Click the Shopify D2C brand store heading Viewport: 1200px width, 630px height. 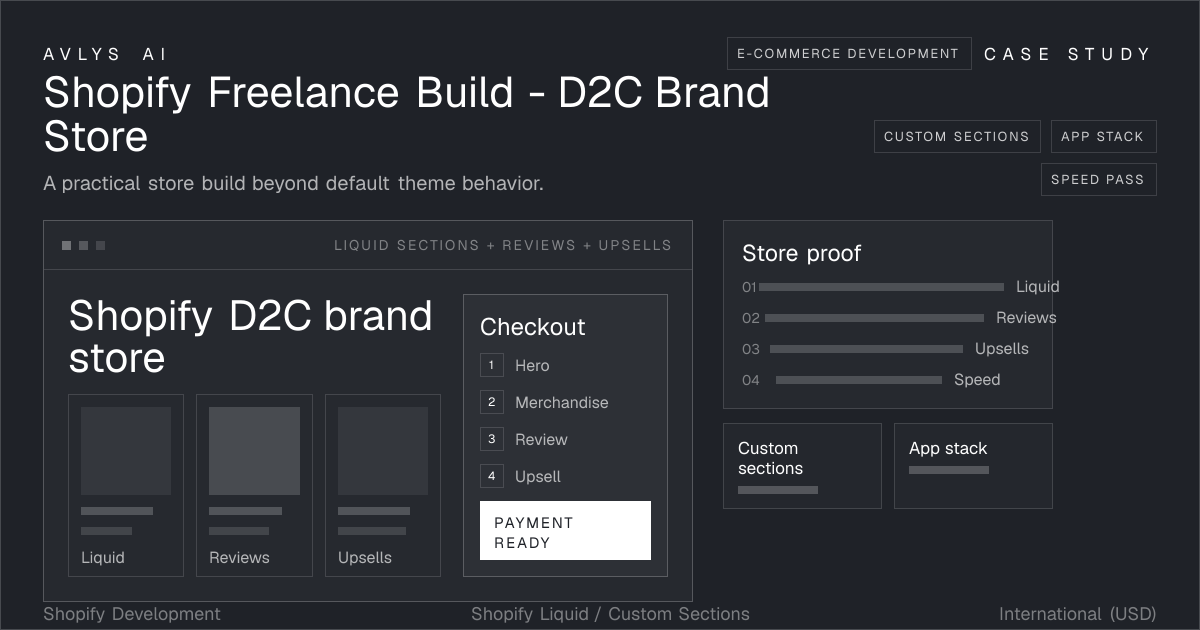click(x=250, y=337)
